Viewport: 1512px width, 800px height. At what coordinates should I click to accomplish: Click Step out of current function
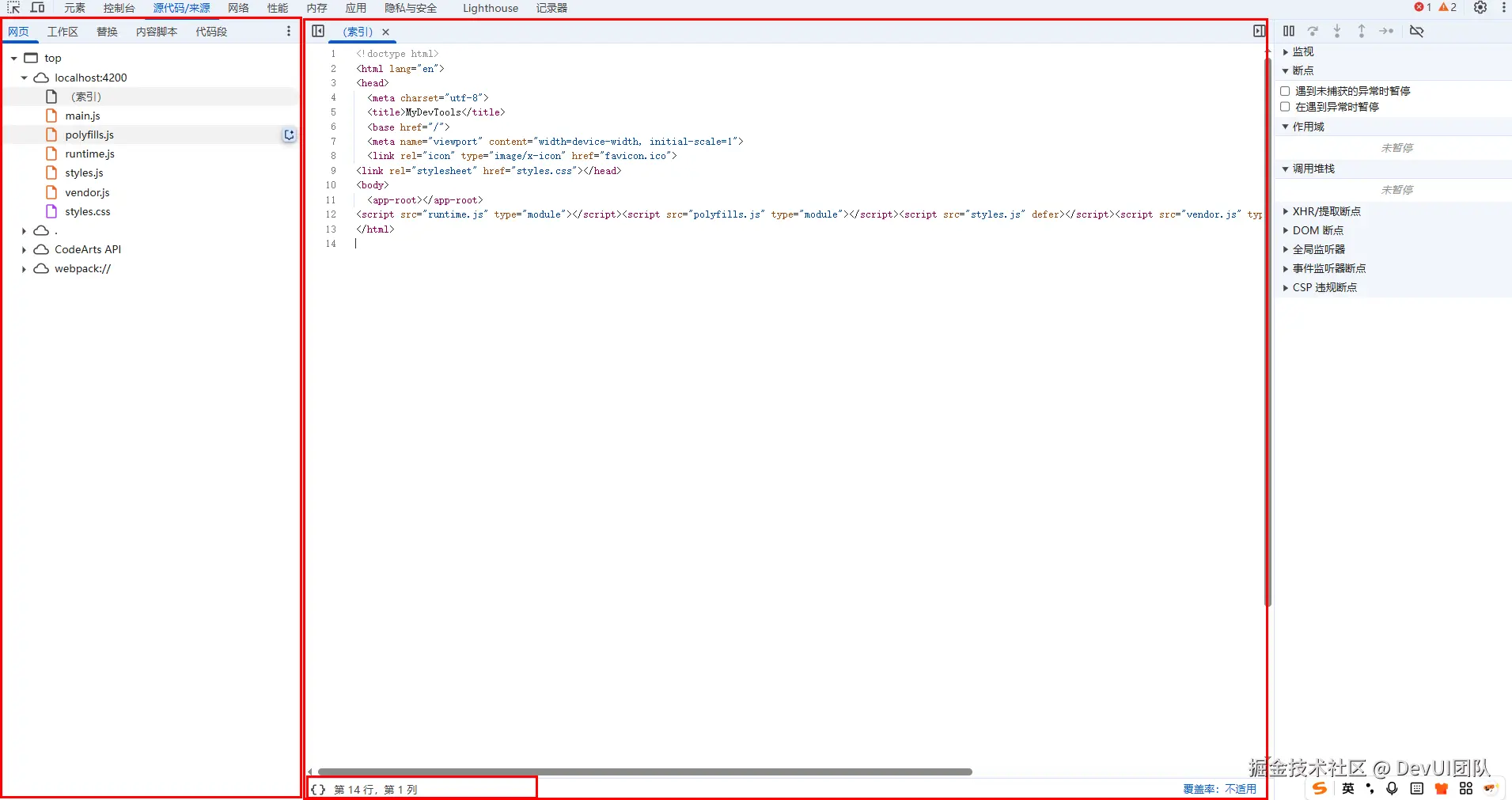1362,32
